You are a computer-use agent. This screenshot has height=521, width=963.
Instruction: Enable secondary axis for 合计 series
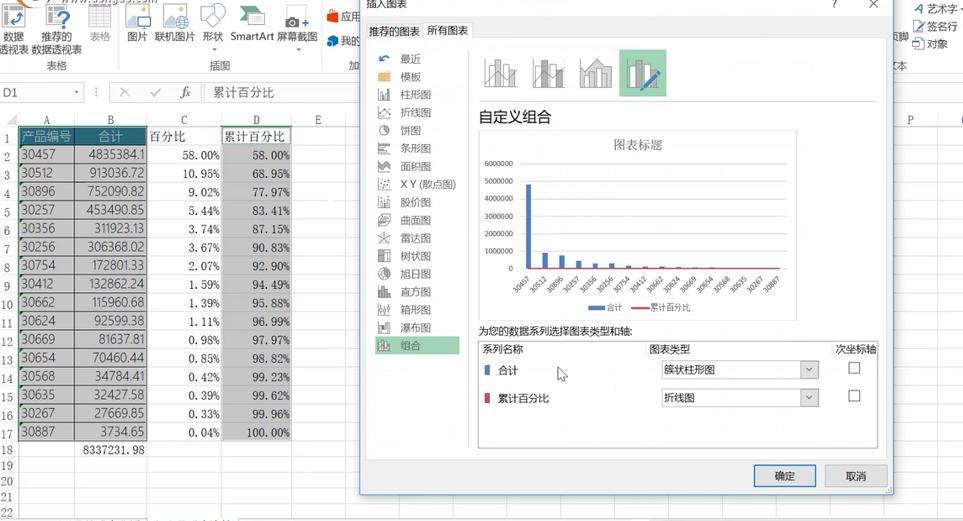pos(854,368)
